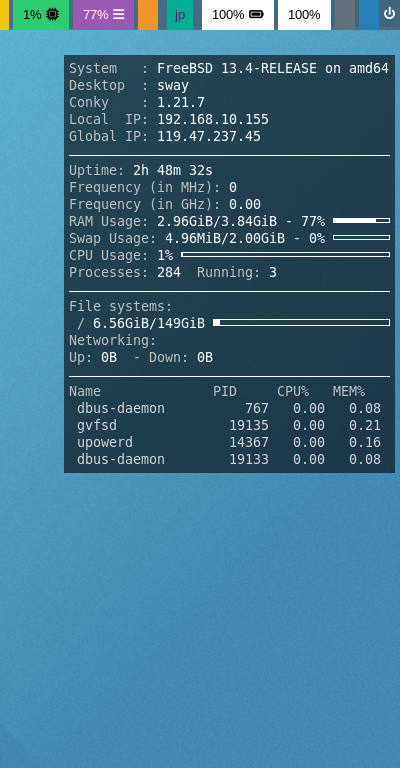Click the gvfsd process name

coord(97,425)
